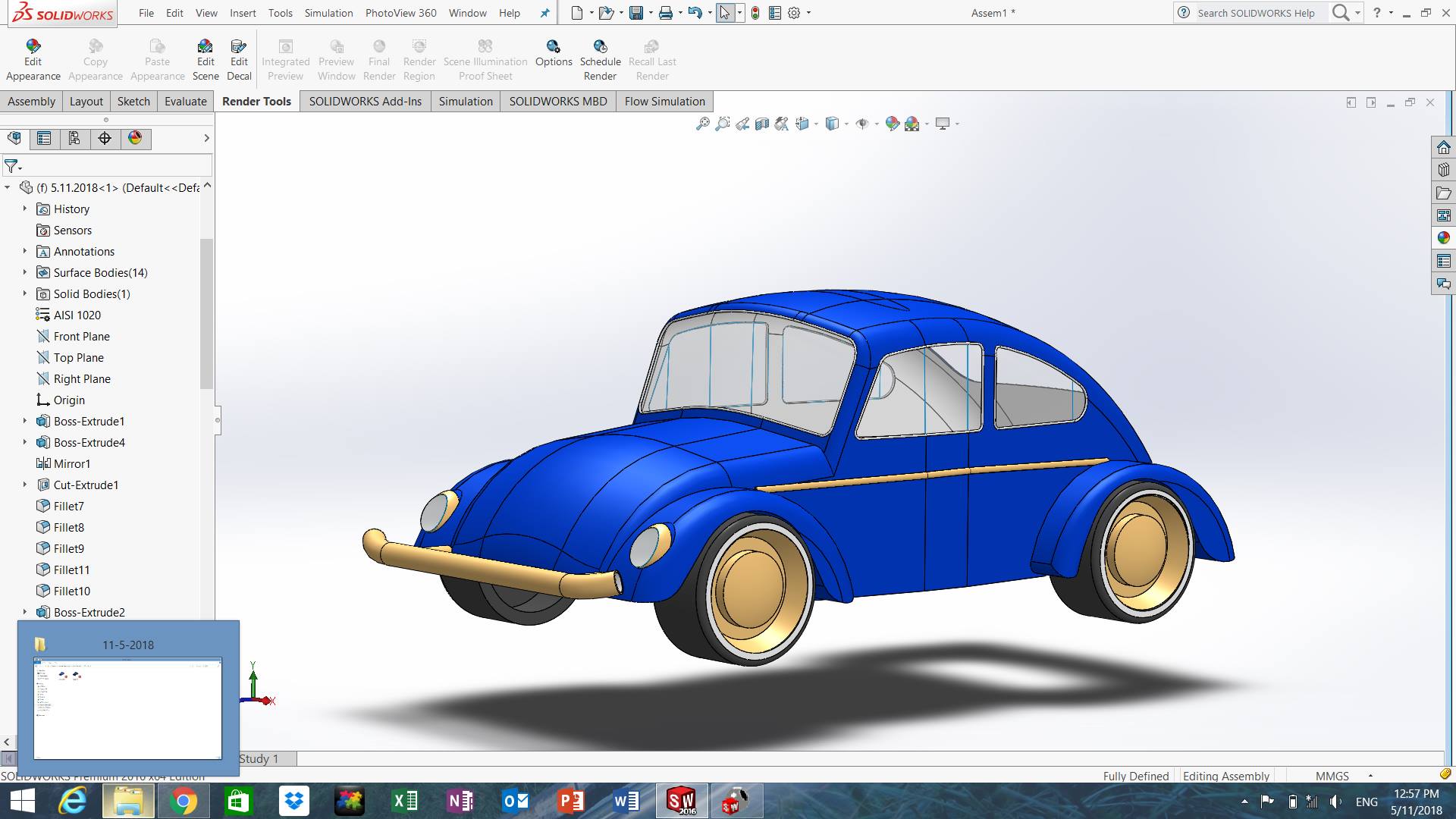Toggle pin on the menu bar

544,13
